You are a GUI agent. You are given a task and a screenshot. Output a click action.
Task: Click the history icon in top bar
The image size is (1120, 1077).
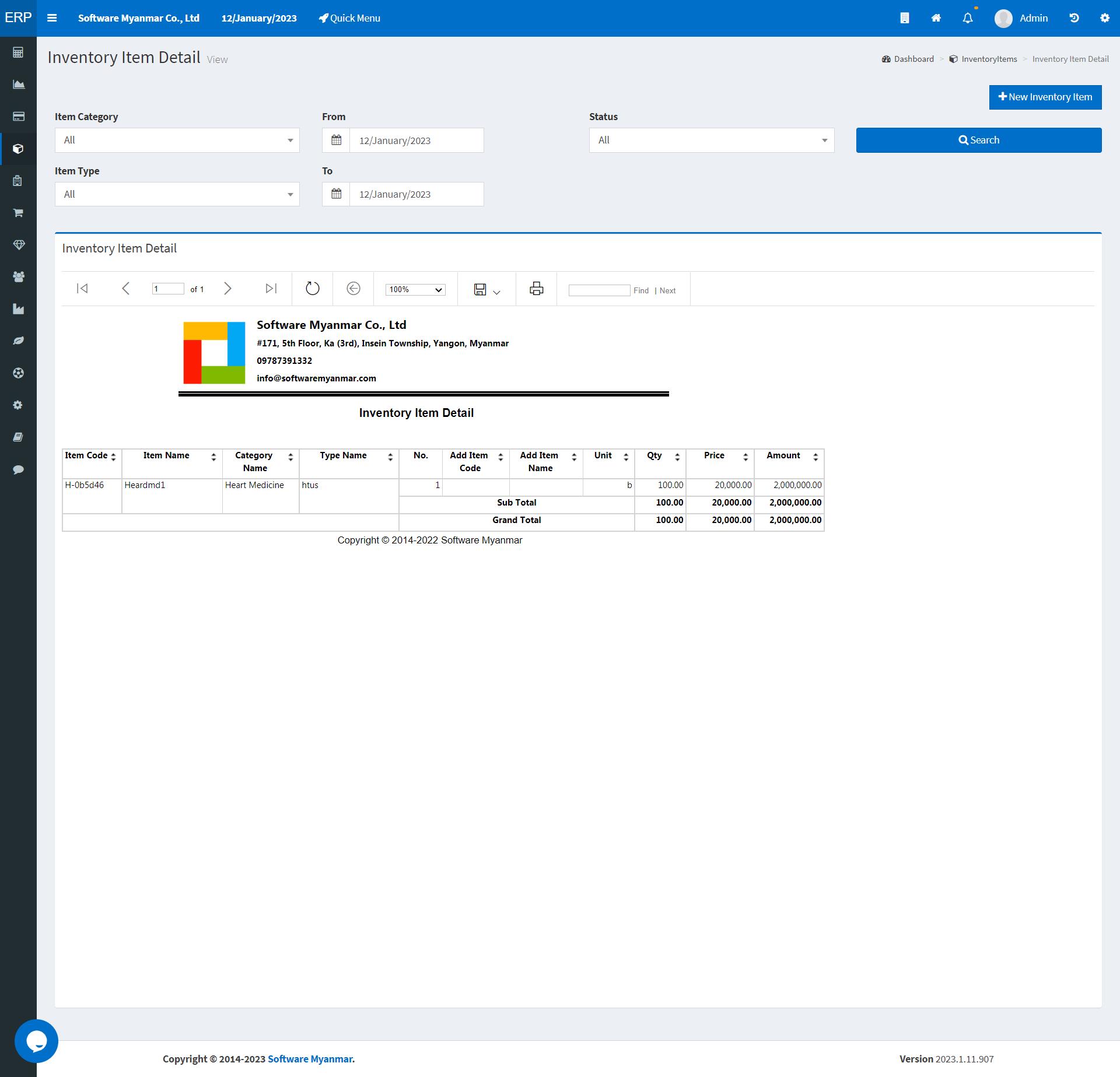(1074, 18)
